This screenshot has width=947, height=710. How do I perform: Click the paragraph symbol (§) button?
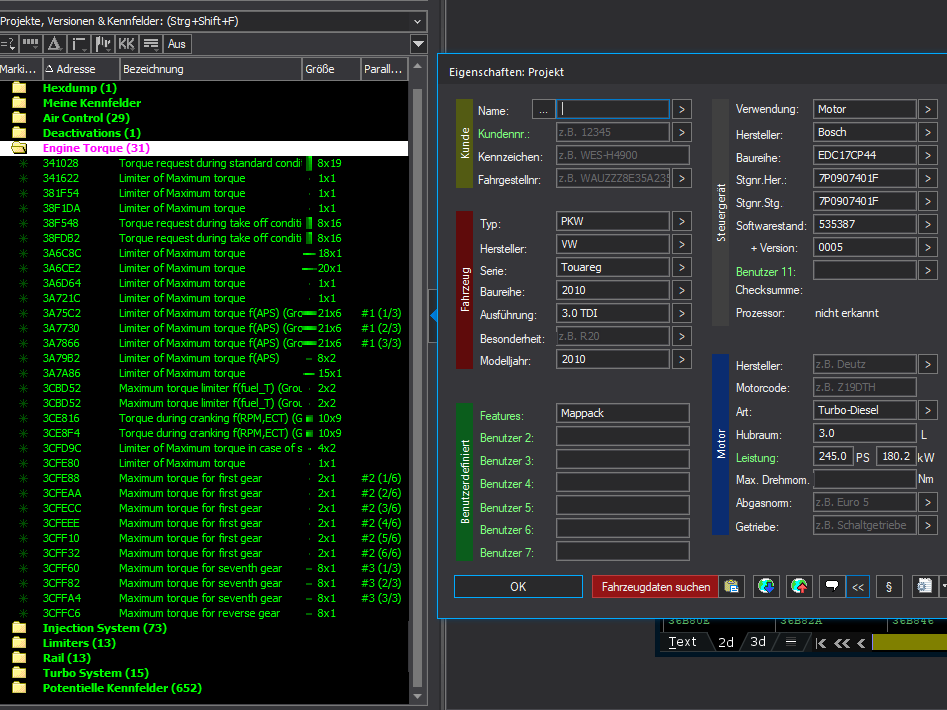click(889, 587)
